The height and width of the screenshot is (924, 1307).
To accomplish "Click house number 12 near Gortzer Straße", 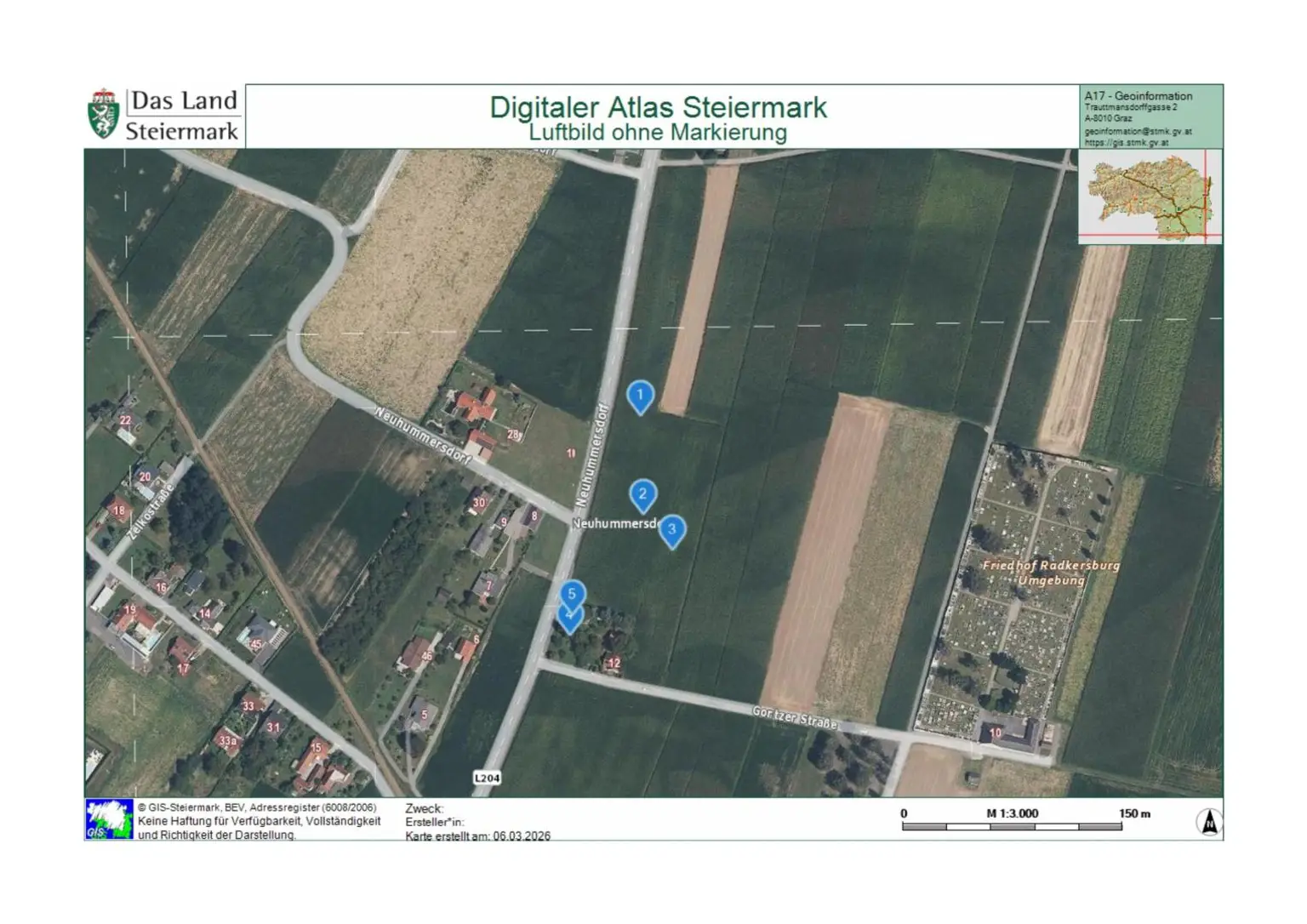I will click(614, 663).
